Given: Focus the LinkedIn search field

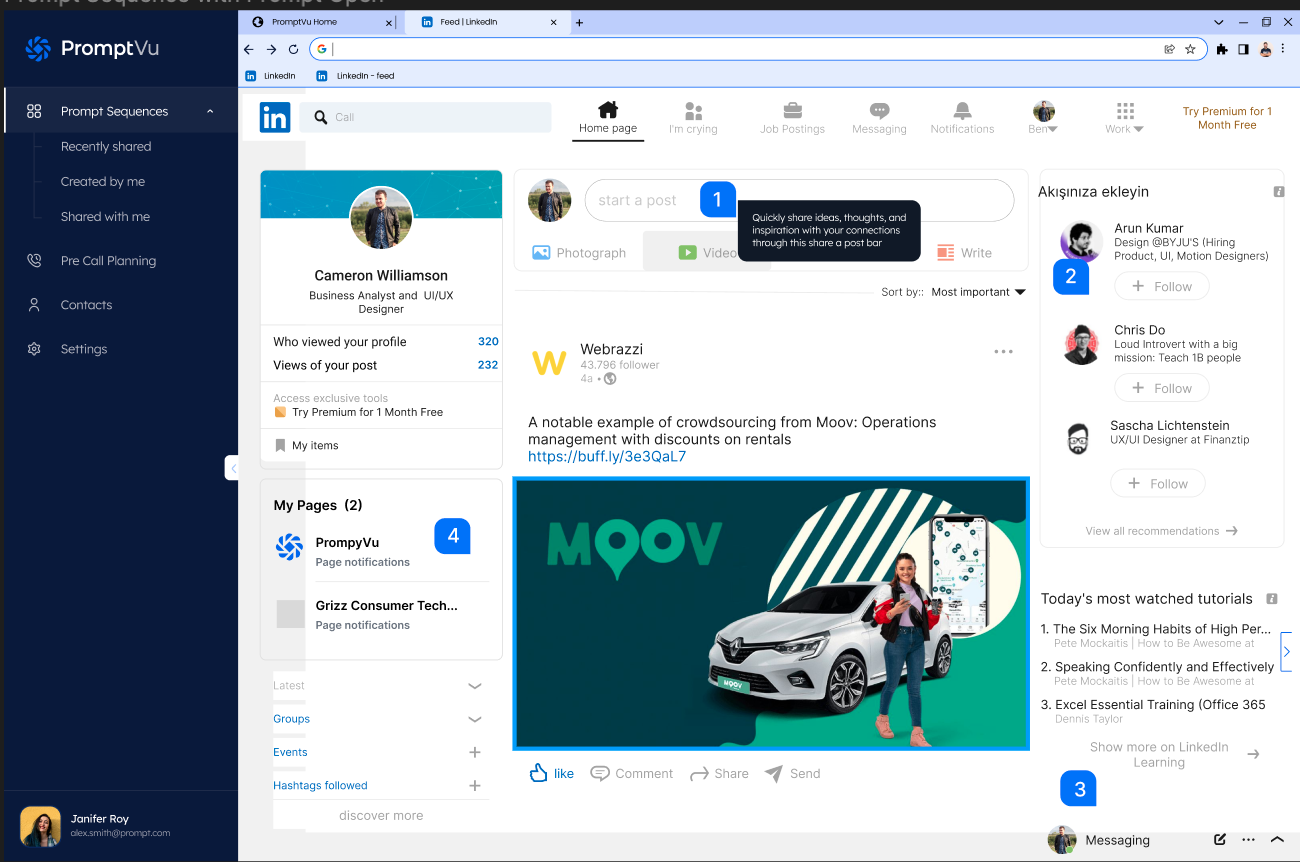Looking at the screenshot, I should tap(426, 117).
